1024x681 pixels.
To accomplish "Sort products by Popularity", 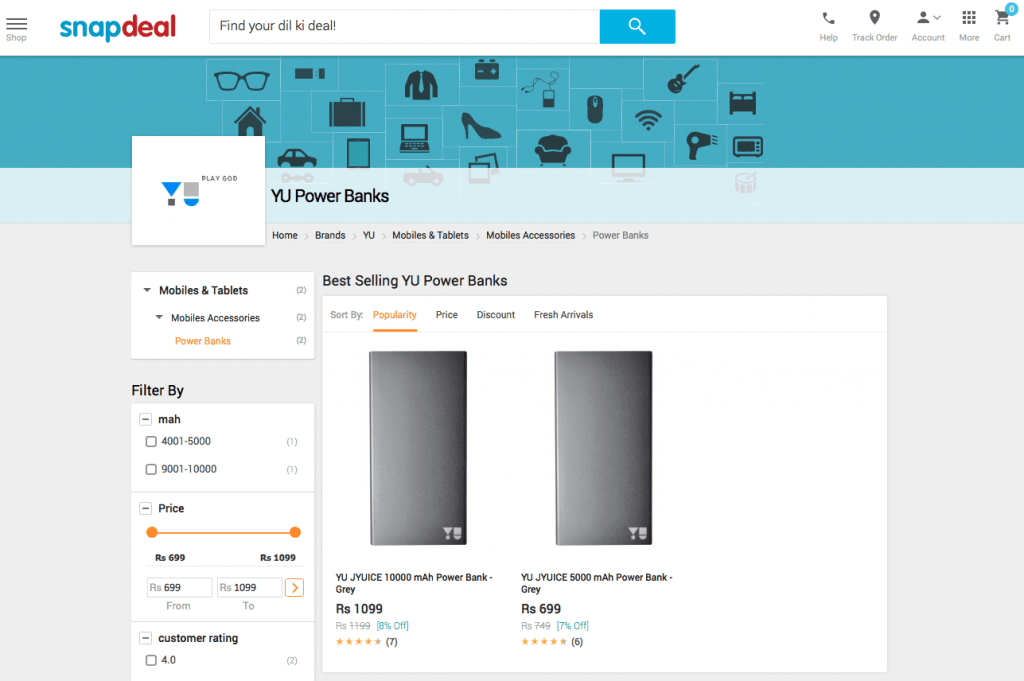I will point(394,315).
